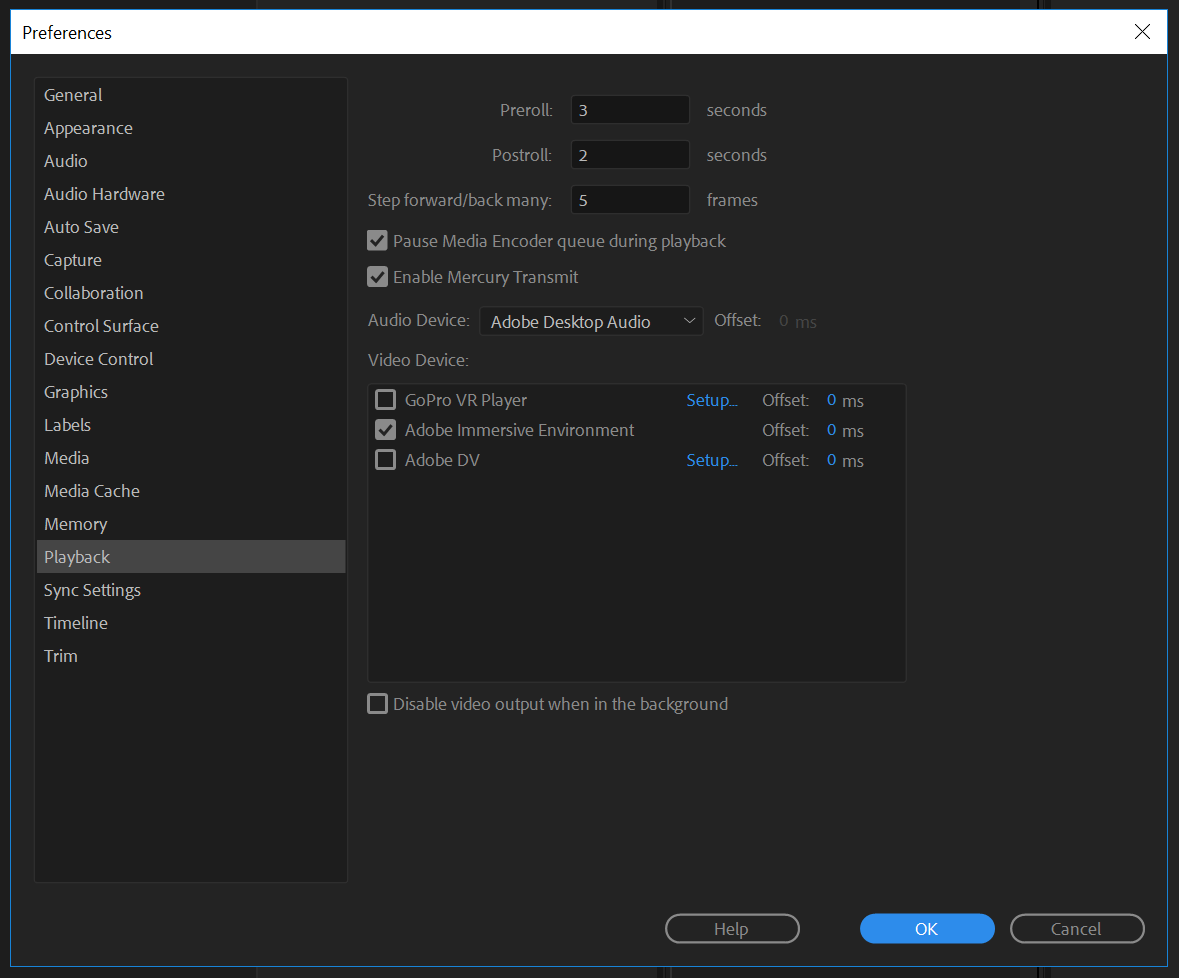Click Setup link for GoPro VR Player
This screenshot has width=1179, height=978.
711,400
